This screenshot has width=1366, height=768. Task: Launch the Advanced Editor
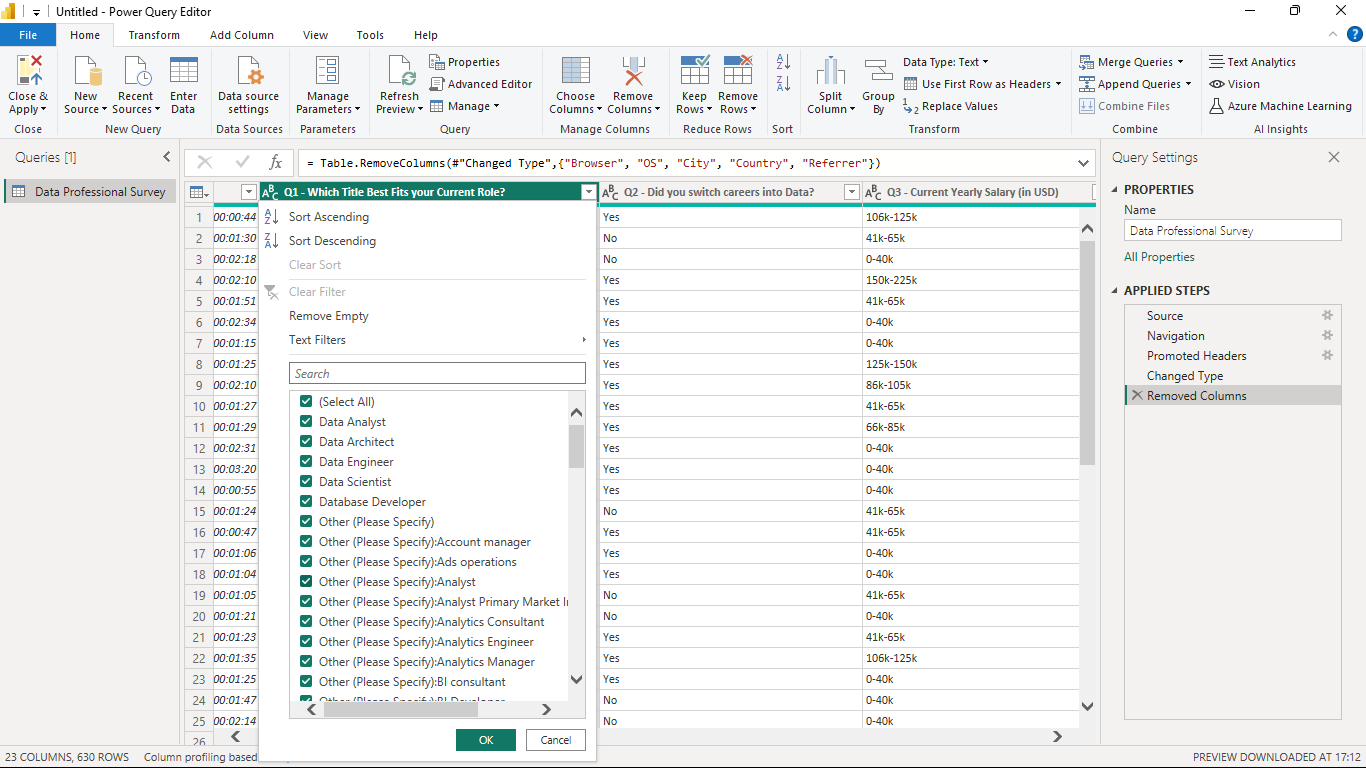coord(481,84)
